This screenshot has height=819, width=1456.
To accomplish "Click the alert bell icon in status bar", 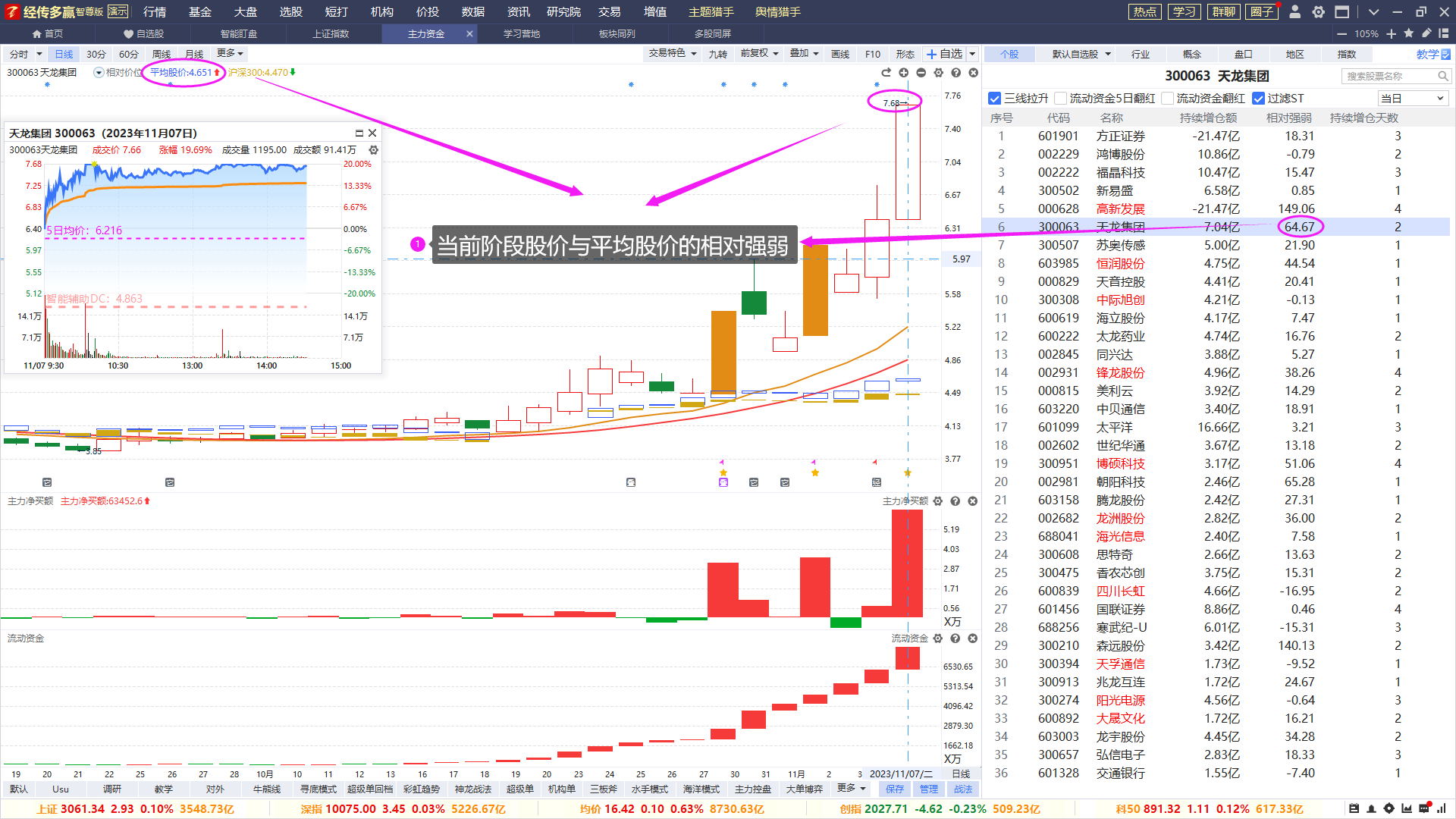I will coord(1371,808).
